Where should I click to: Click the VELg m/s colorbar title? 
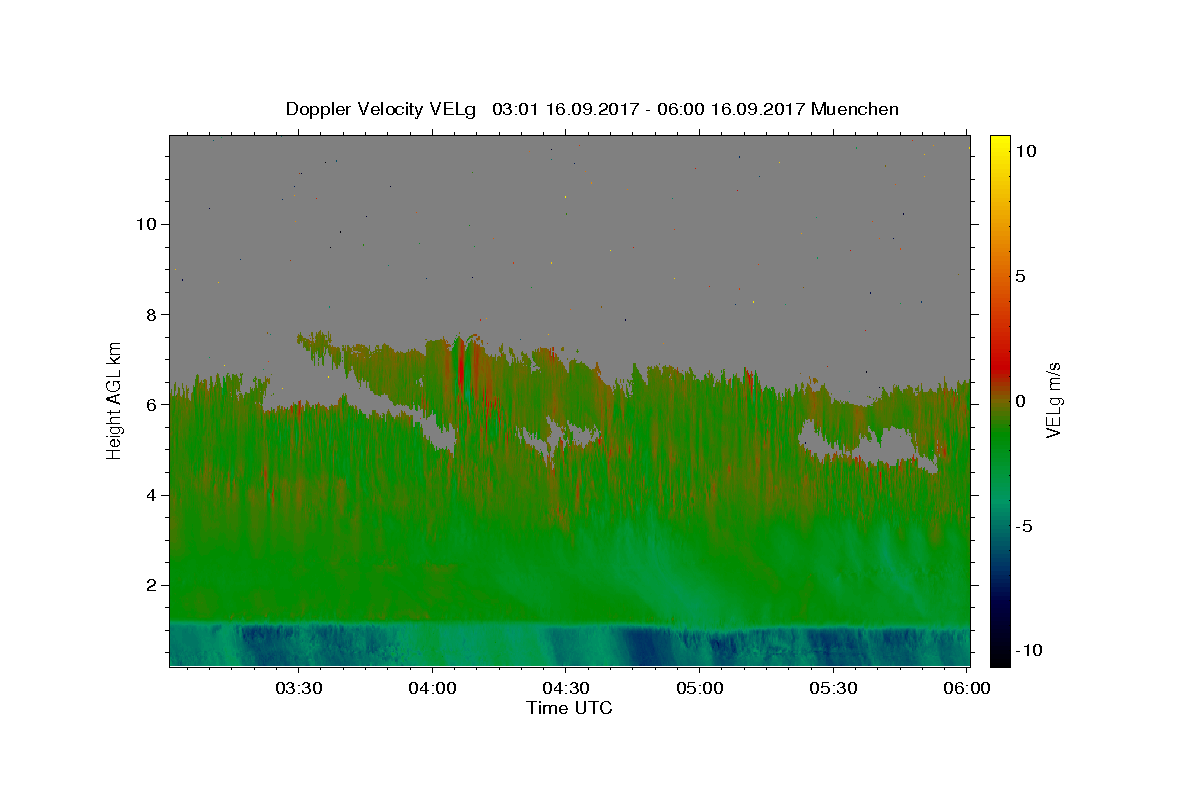point(1054,400)
